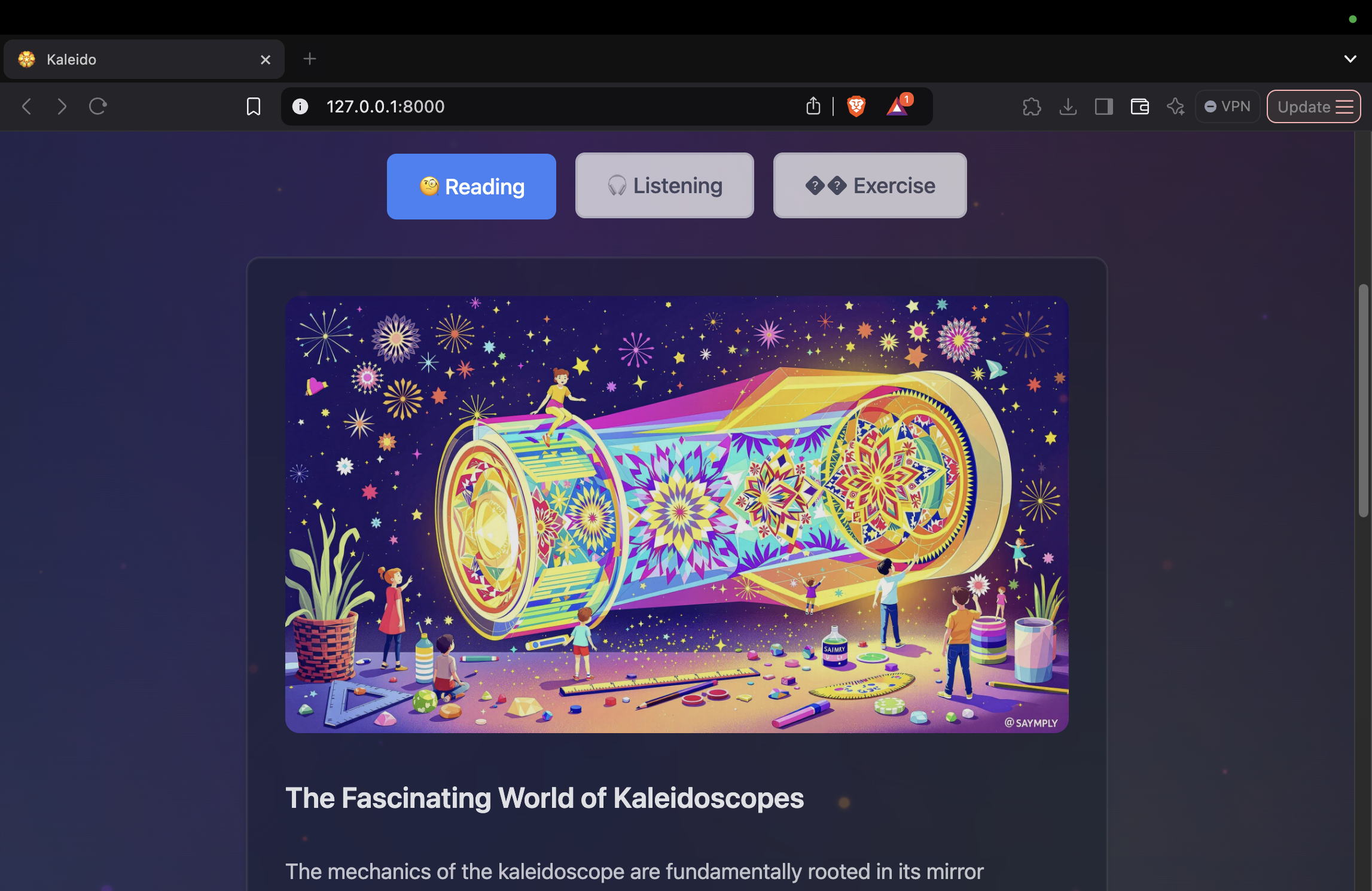1372x891 pixels.
Task: Click the site information icon
Action: coord(300,106)
